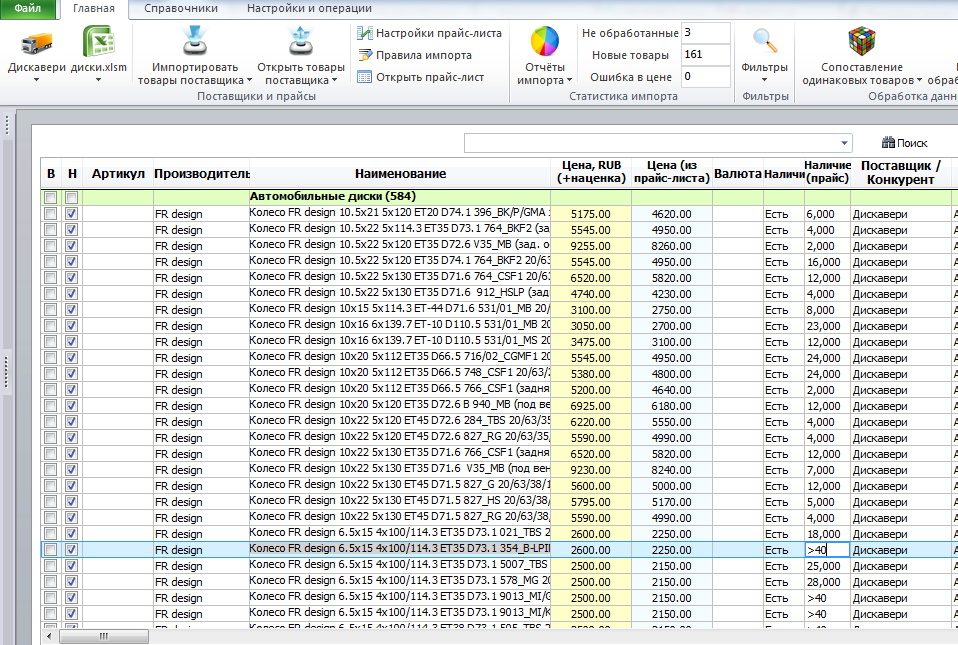Sort by Артикул column header
This screenshot has width=958, height=645.
(x=118, y=173)
